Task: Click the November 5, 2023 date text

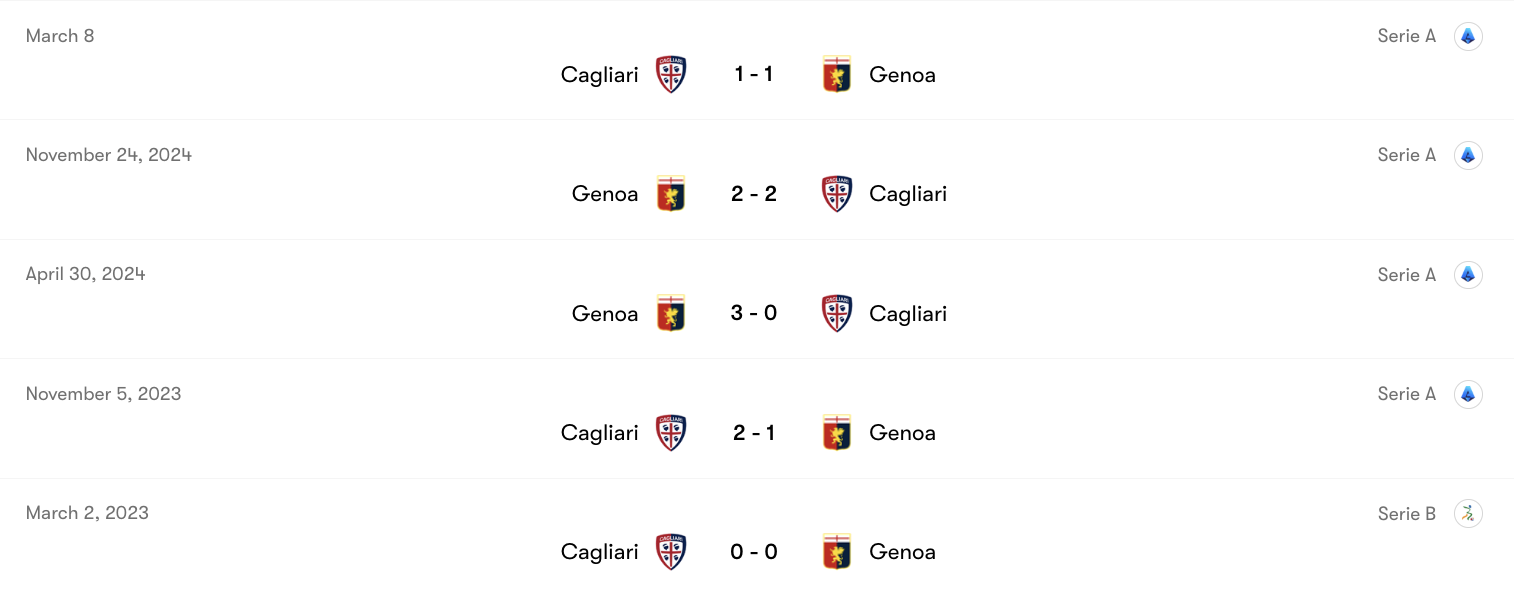Action: pyautogui.click(x=103, y=393)
